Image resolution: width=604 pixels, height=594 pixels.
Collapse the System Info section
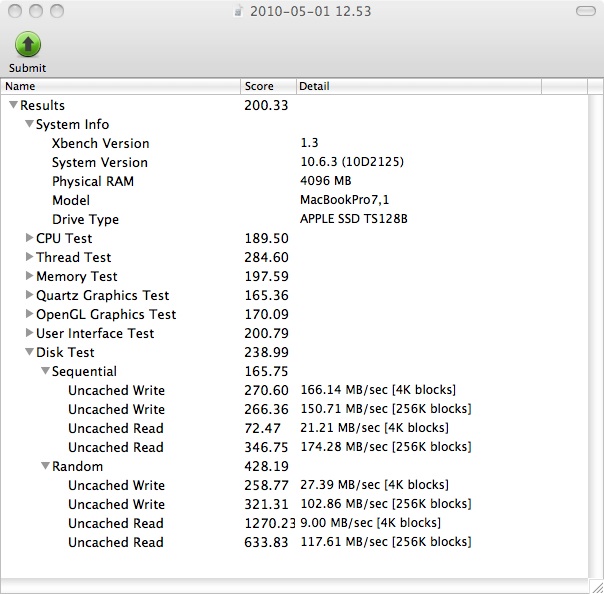pos(29,124)
